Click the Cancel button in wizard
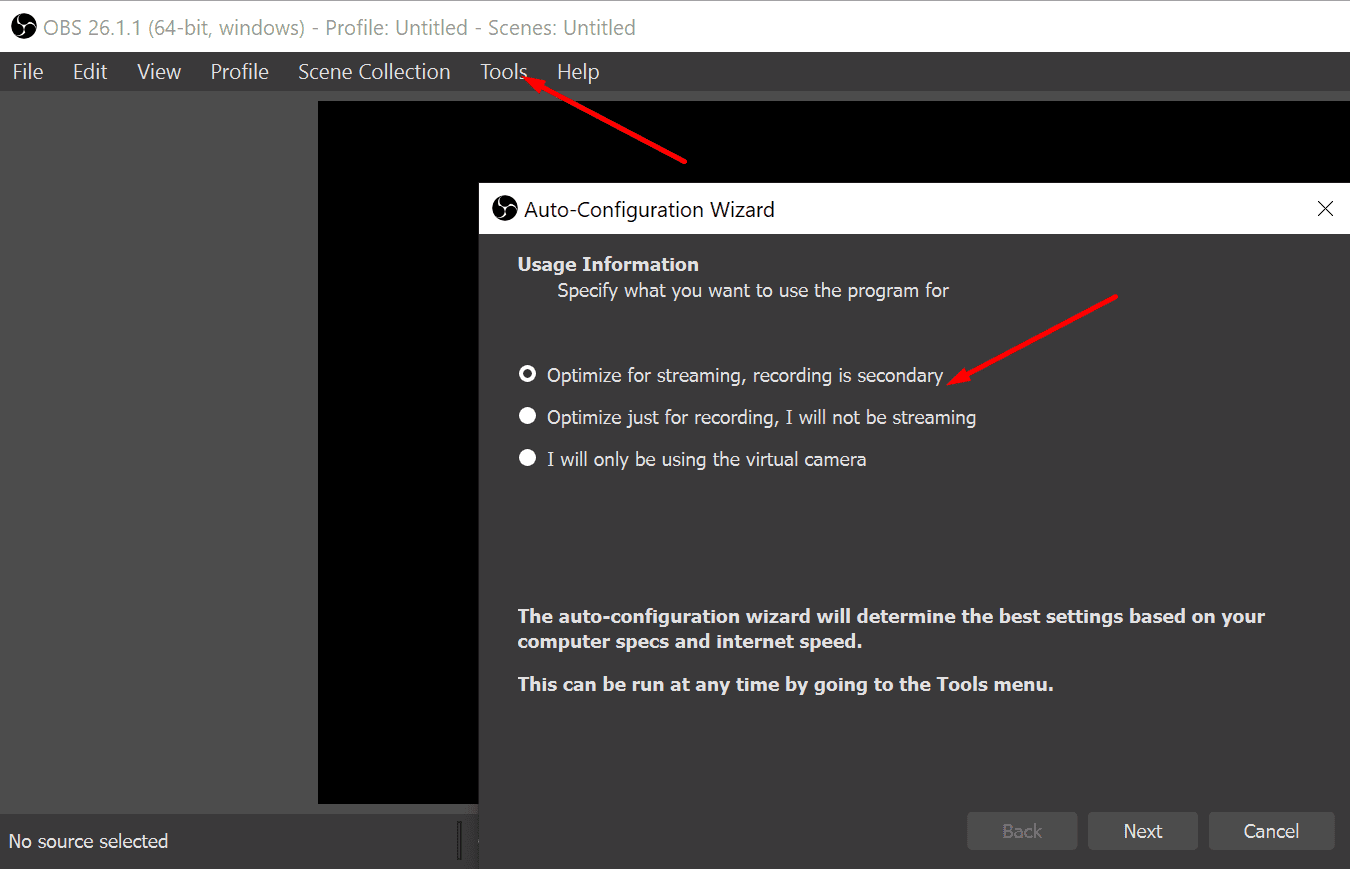The image size is (1350, 869). 1271,831
